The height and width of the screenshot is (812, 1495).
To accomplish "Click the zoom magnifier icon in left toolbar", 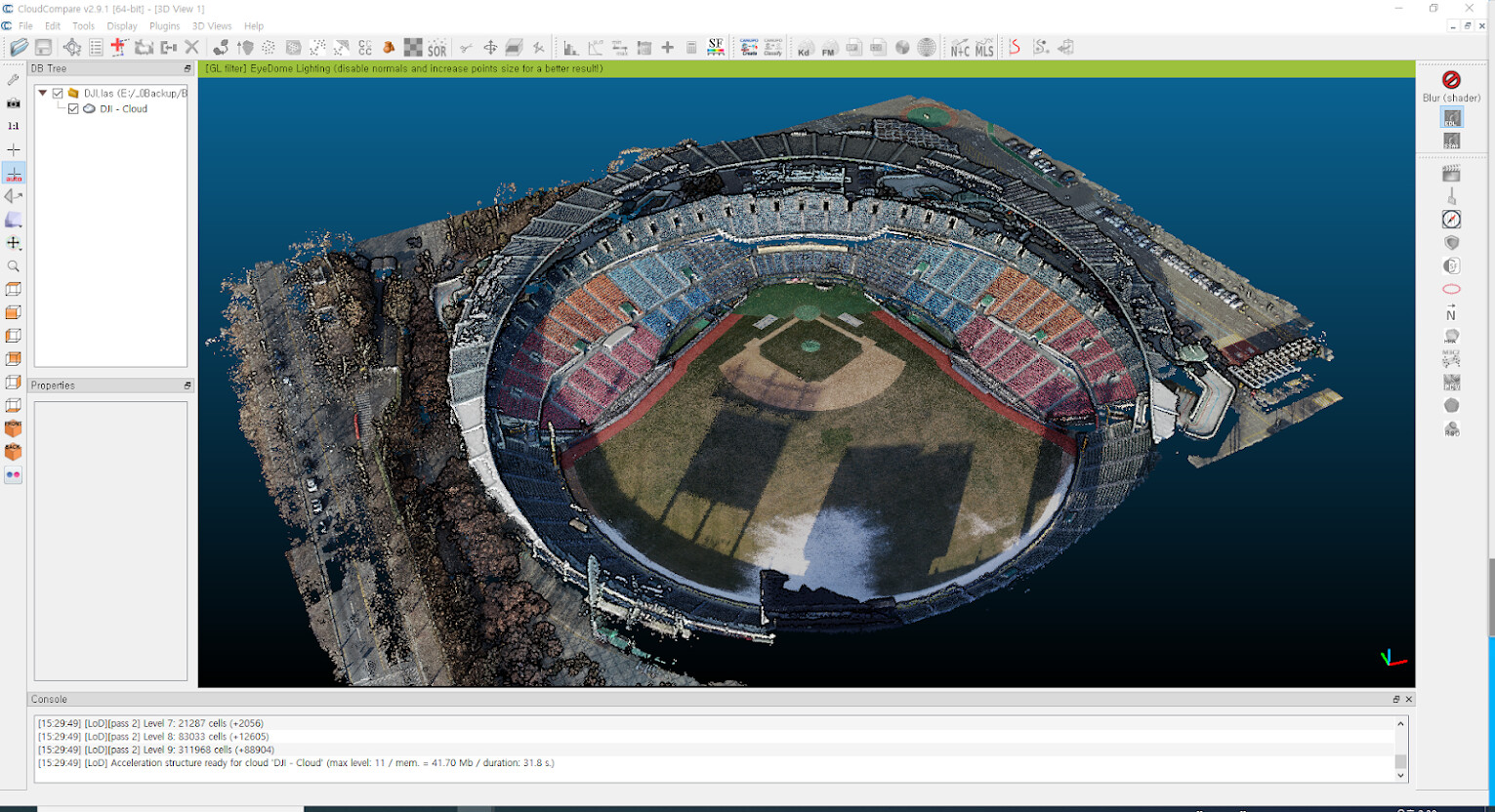I will [14, 266].
